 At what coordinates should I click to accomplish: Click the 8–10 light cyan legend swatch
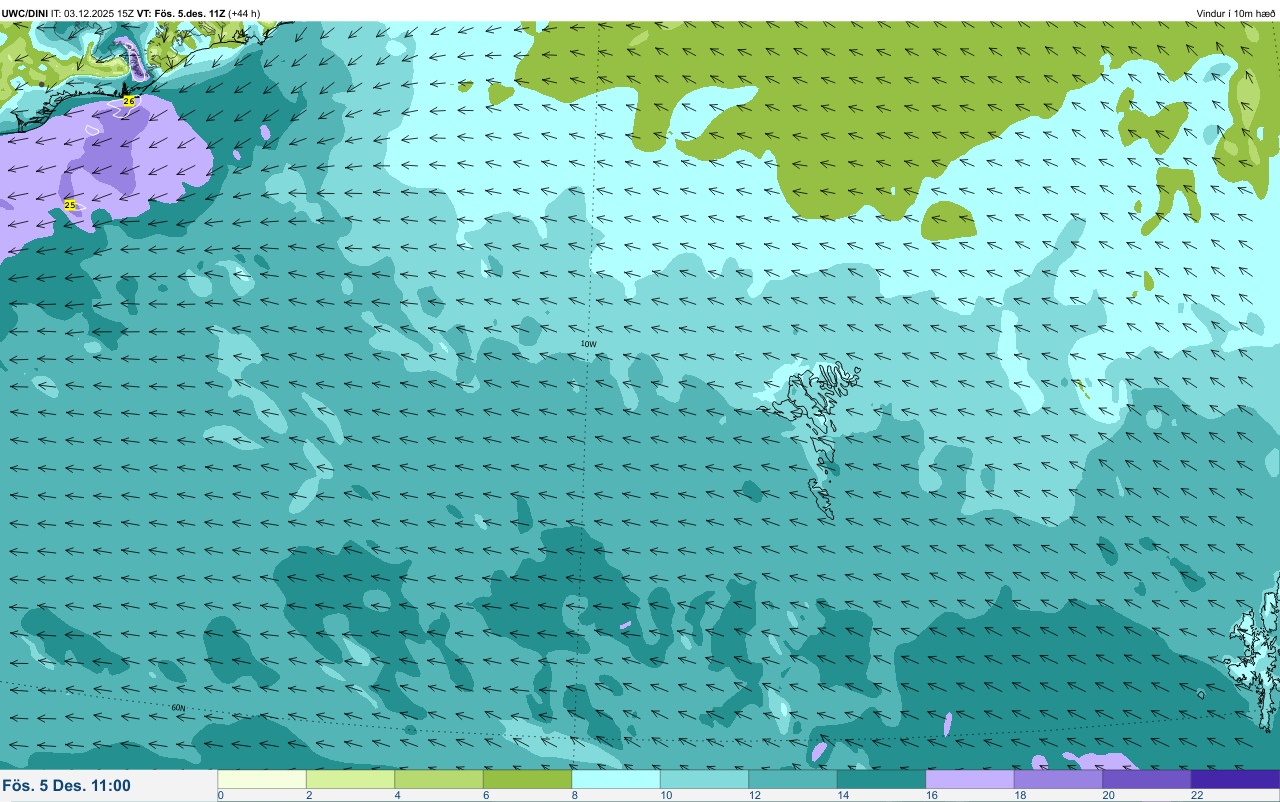[x=616, y=779]
